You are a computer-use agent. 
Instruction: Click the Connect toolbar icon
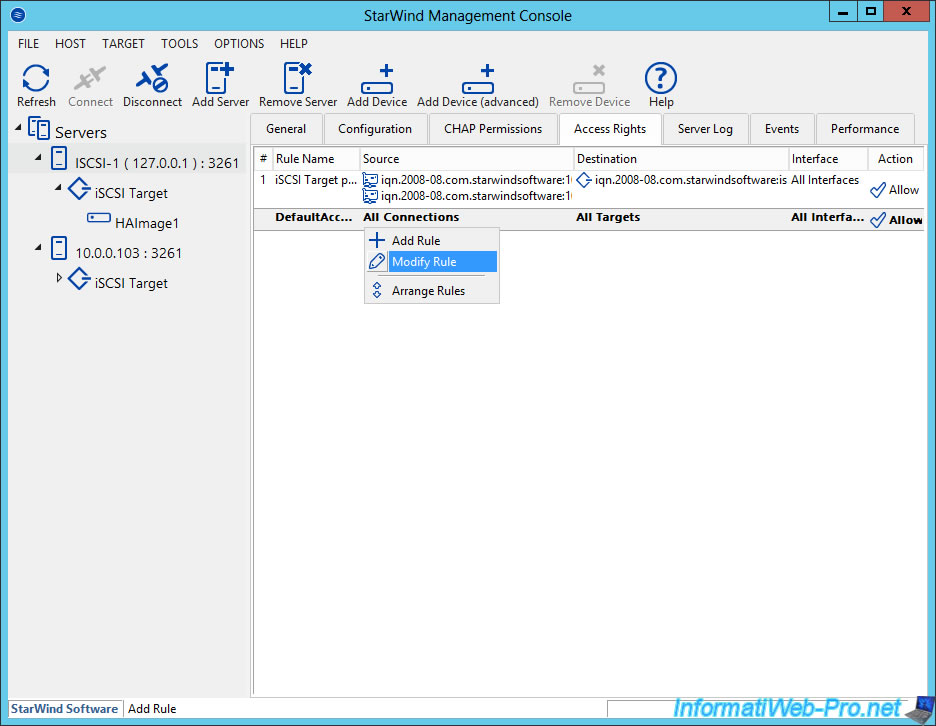[x=90, y=84]
